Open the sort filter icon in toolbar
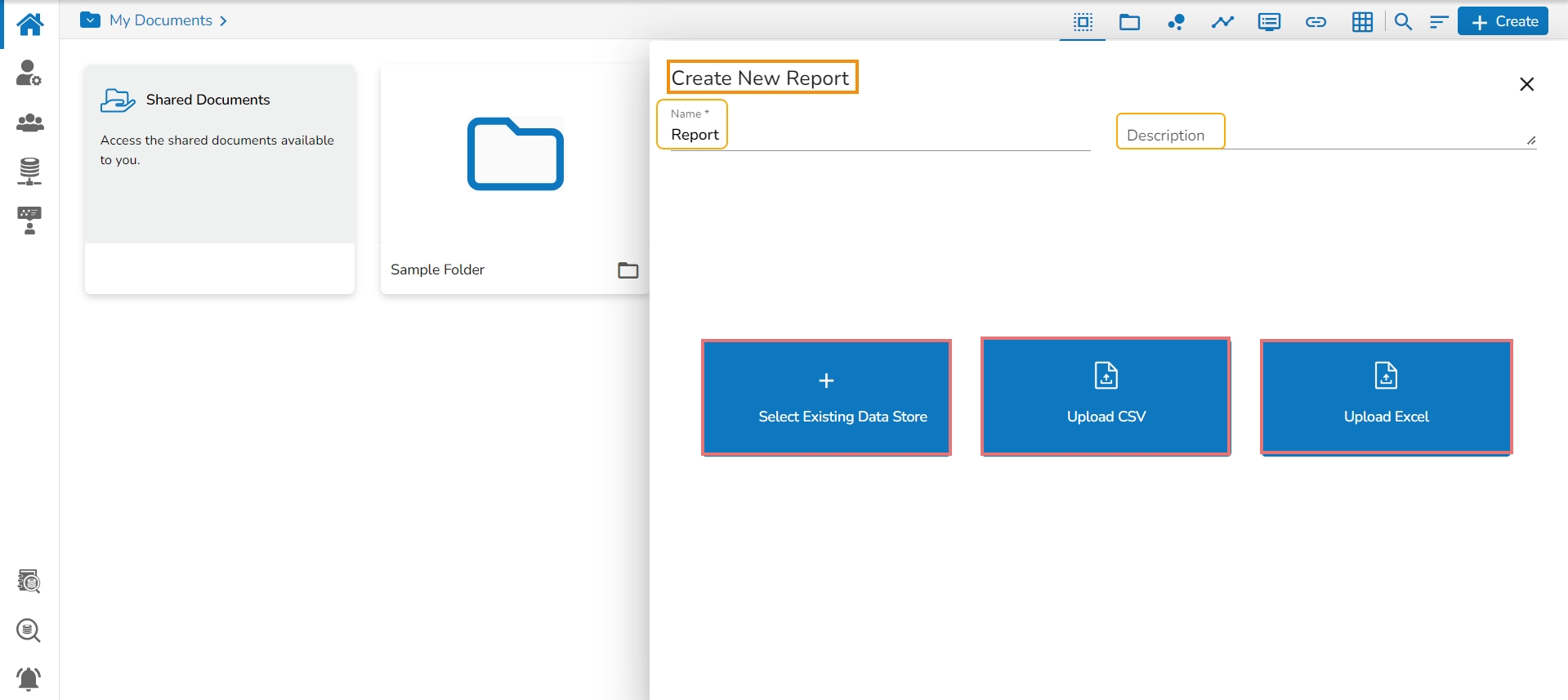Screen dimensions: 1568x700 click(1438, 22)
